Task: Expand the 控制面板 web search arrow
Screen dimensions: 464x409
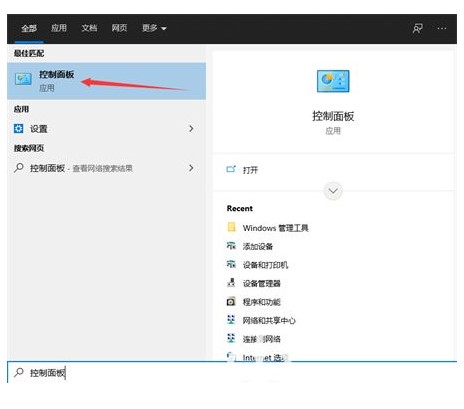Action: click(191, 168)
